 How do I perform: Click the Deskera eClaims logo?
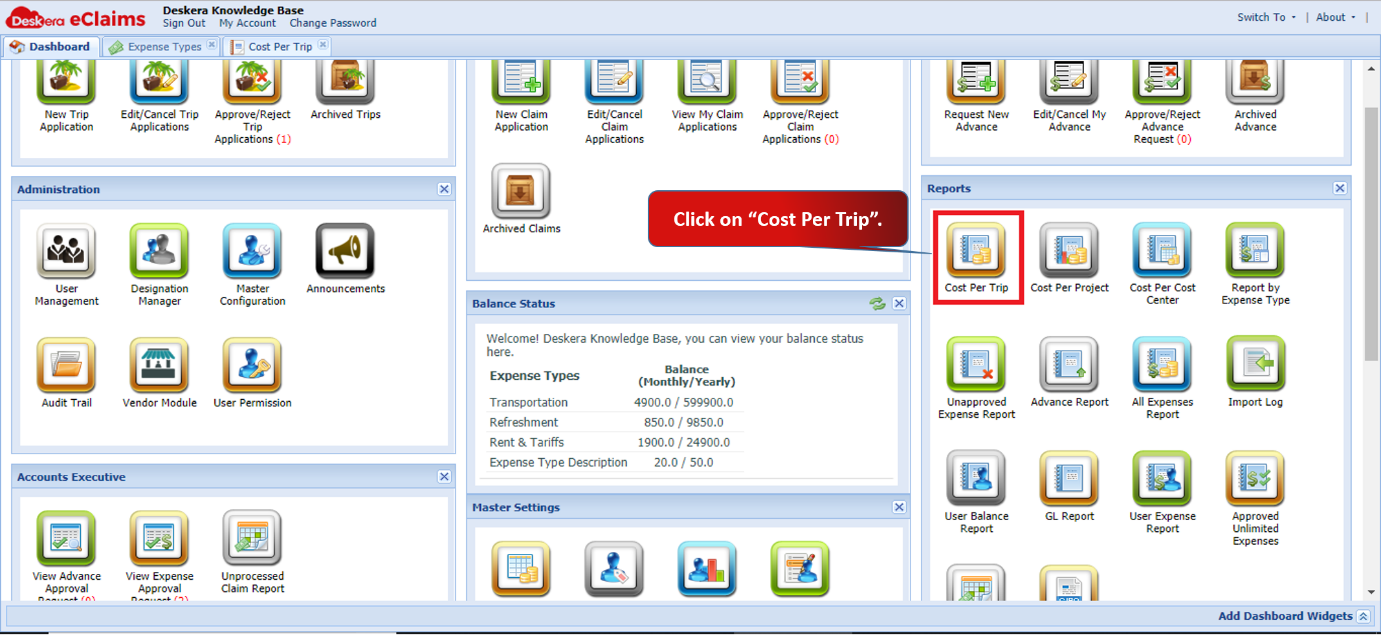(x=76, y=17)
